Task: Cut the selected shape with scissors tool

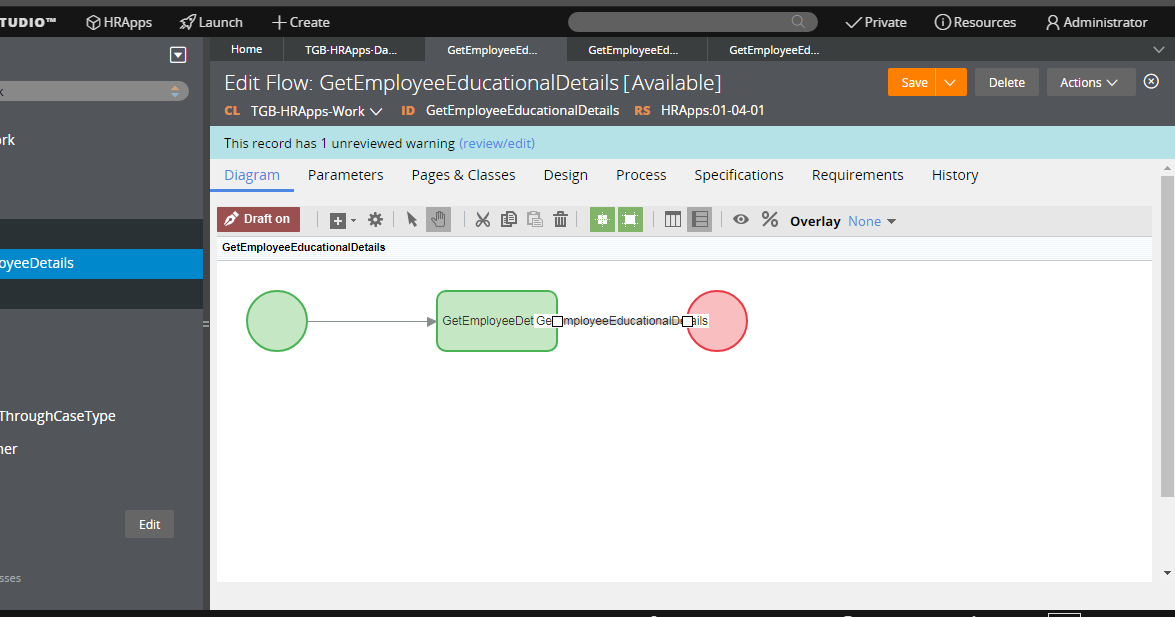Action: tap(483, 219)
